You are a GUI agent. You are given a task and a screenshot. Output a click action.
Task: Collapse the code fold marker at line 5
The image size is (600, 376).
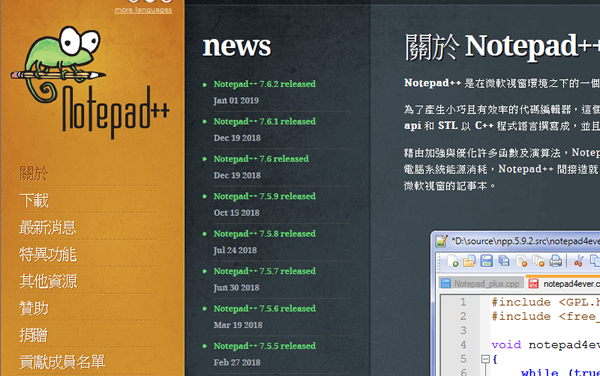[x=485, y=359]
